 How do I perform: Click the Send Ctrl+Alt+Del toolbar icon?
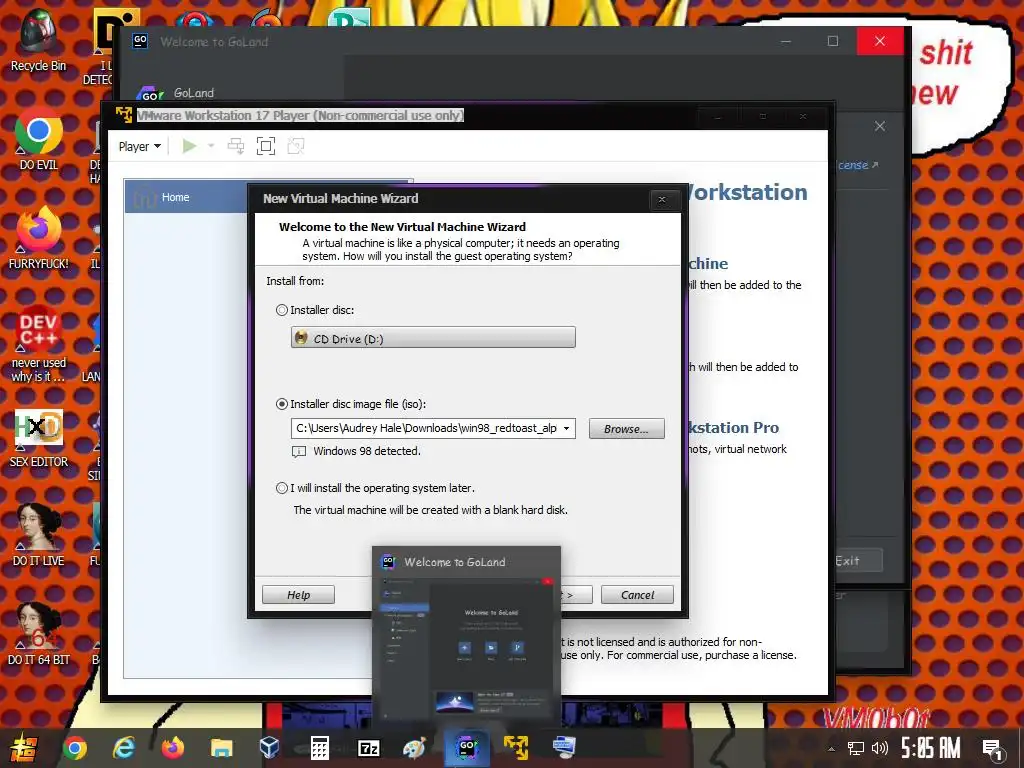pos(236,146)
